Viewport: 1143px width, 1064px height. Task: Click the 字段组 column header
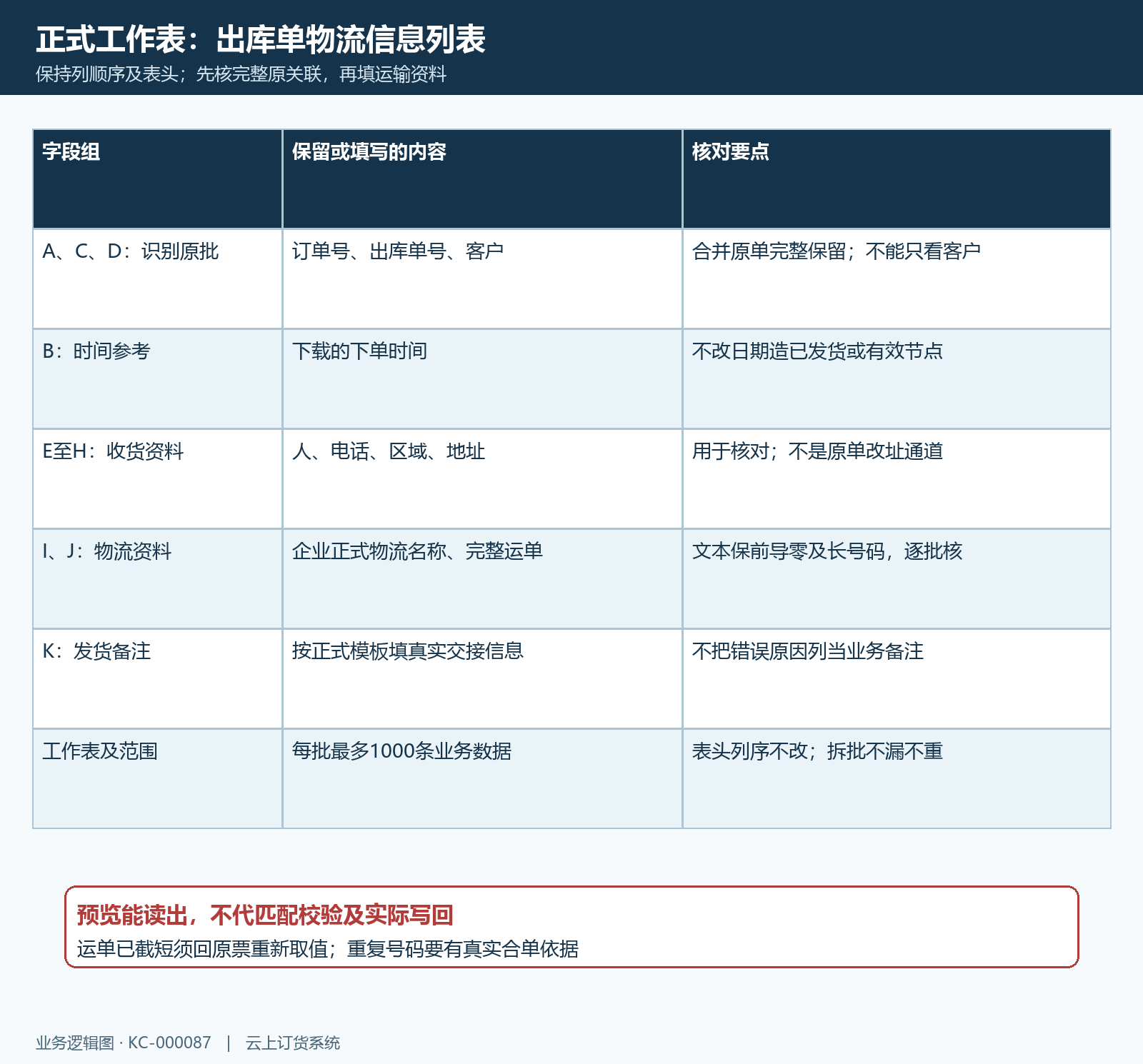point(158,179)
